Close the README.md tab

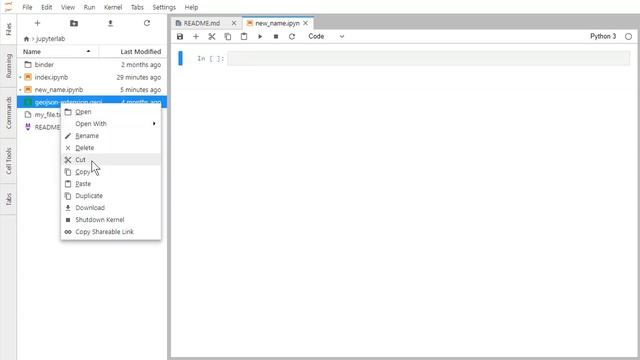click(x=234, y=23)
